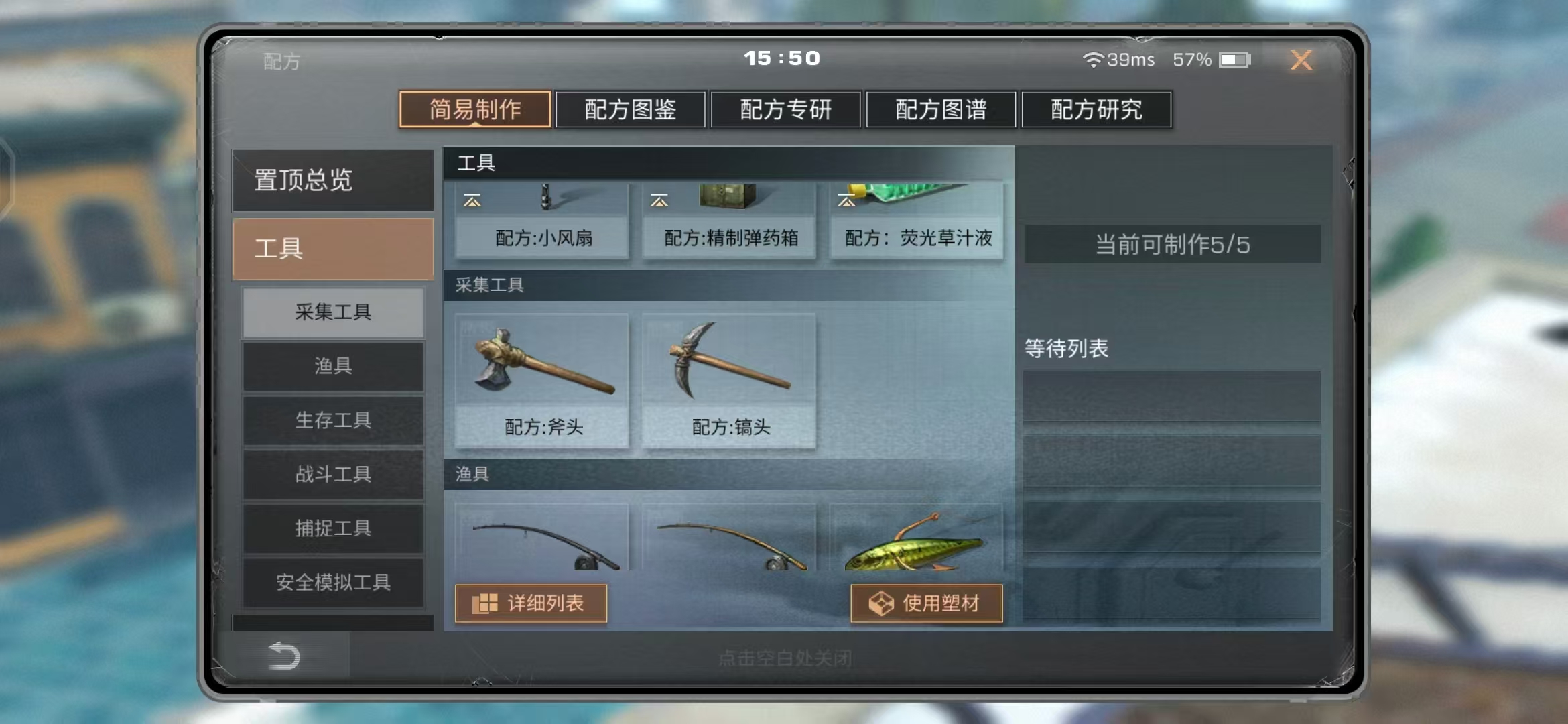Toggle pin on 荧光草汁液 recipe
The image size is (1568, 724).
click(x=846, y=200)
